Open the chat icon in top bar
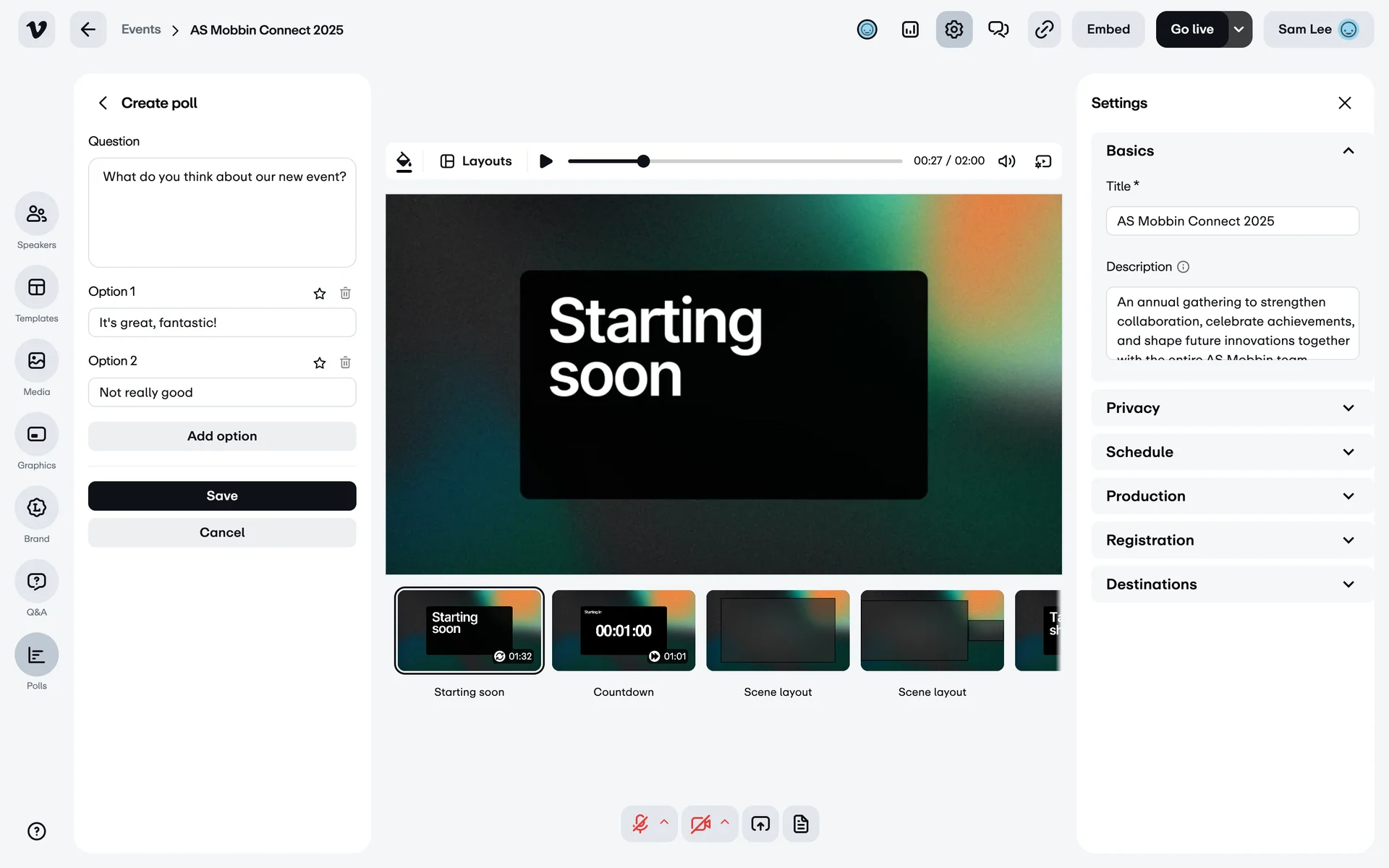This screenshot has height=868, width=1389. pyautogui.click(x=998, y=30)
